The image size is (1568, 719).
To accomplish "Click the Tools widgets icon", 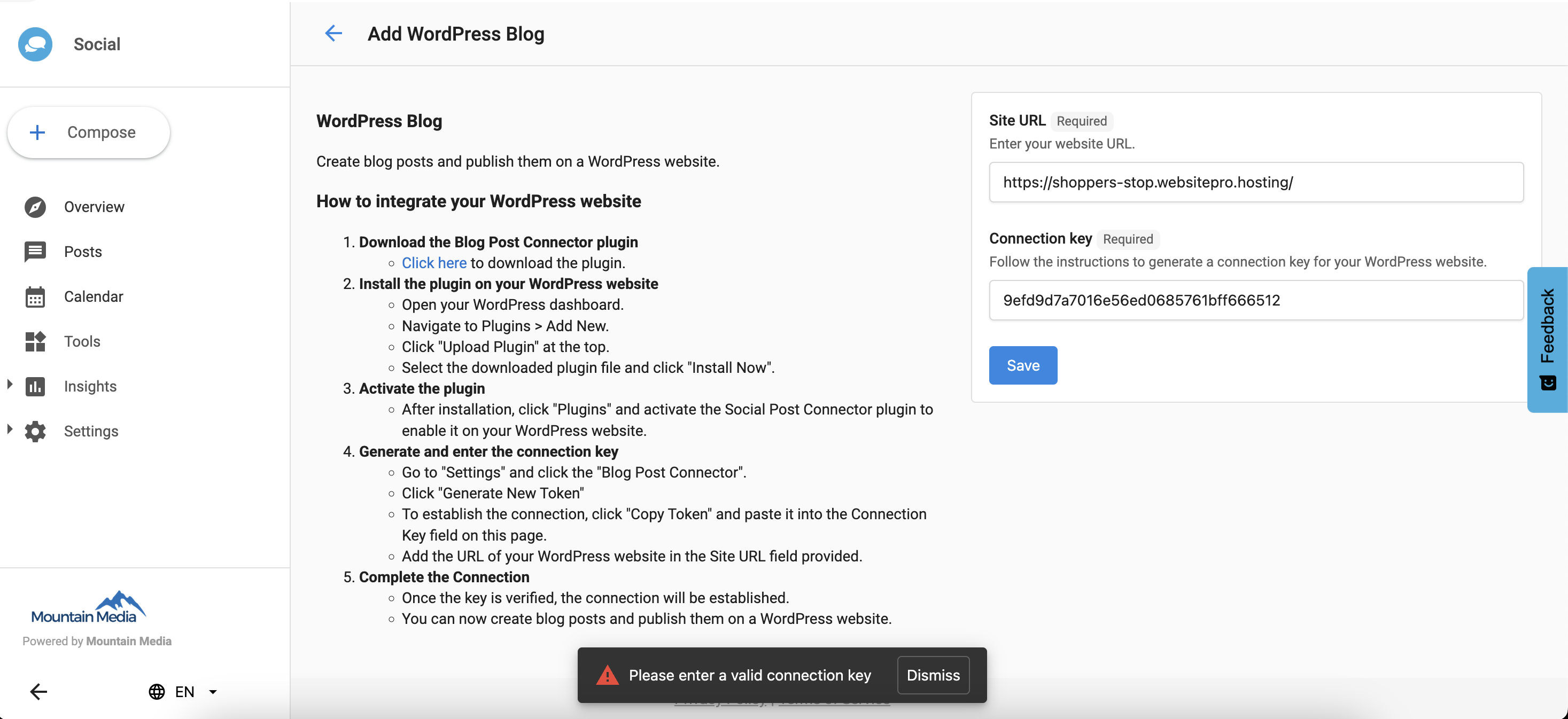I will pyautogui.click(x=35, y=341).
